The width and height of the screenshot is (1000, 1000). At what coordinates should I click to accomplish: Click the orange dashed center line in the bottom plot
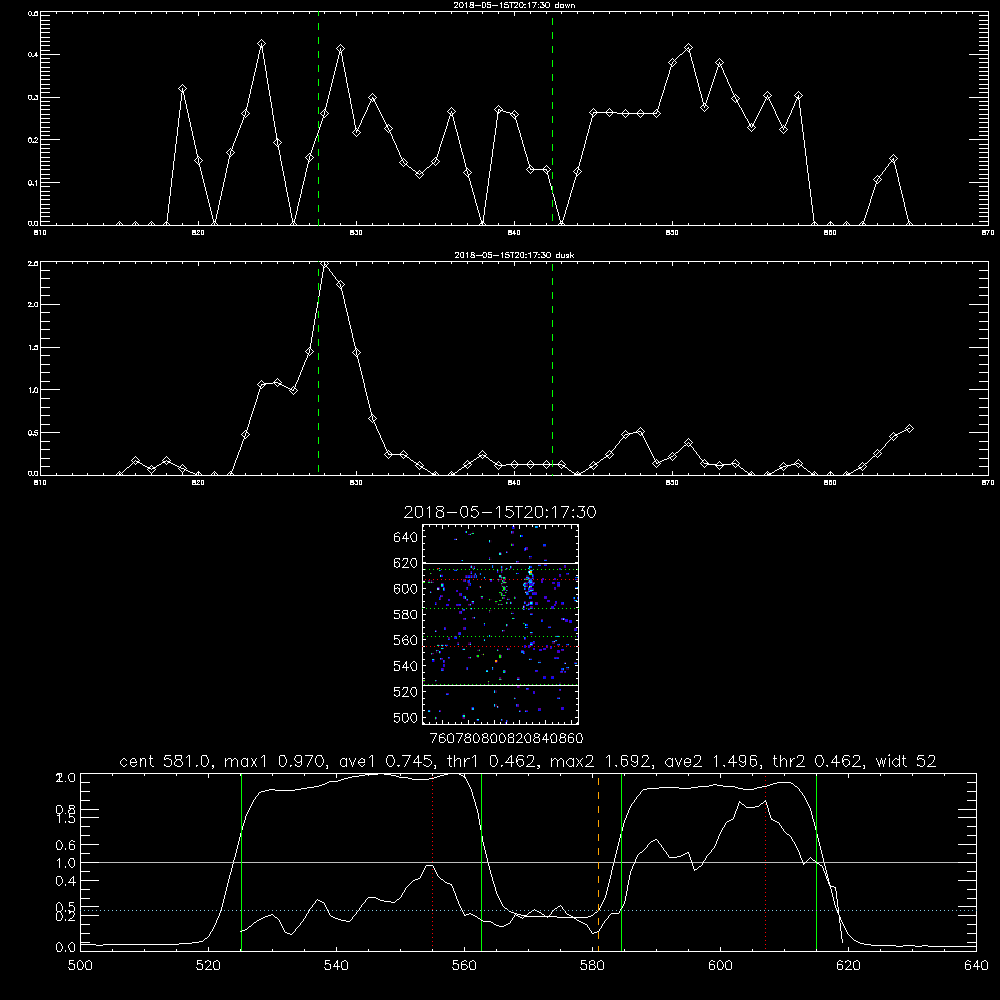pyautogui.click(x=598, y=863)
